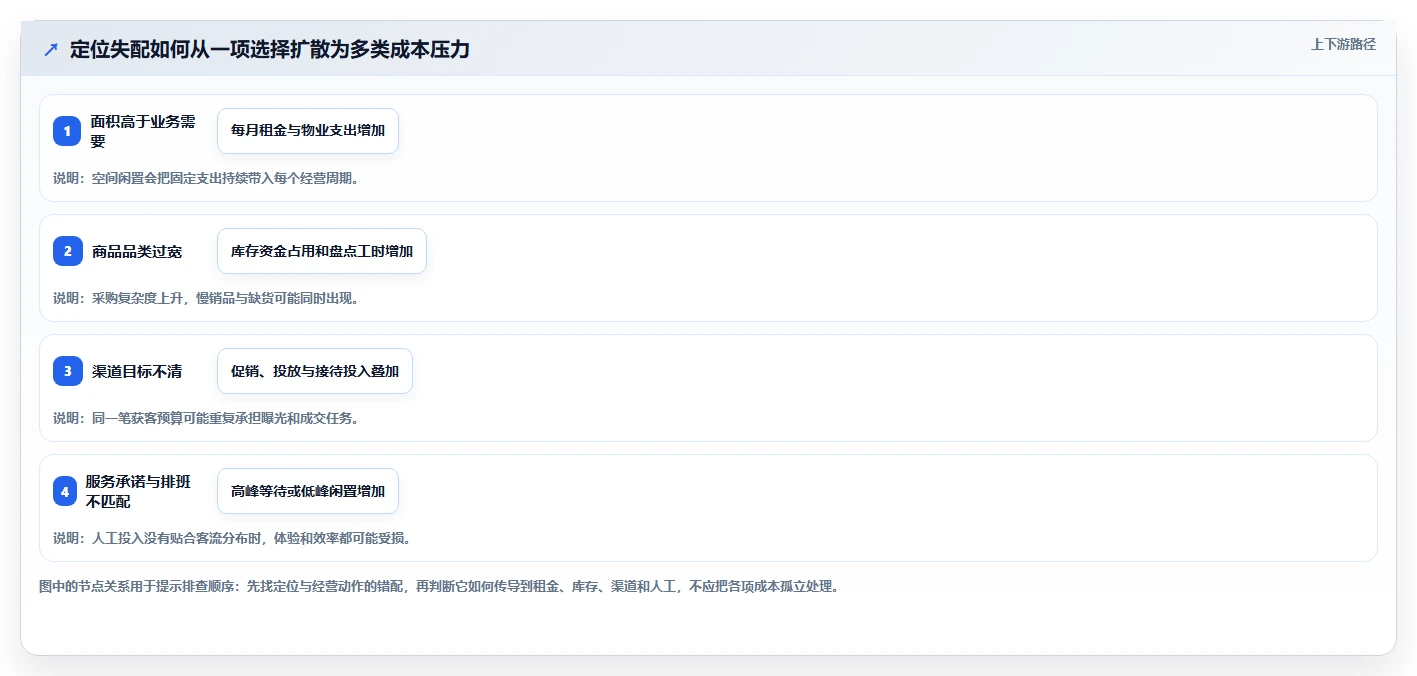Select the 库存资金占用和盘点工时增加 node
This screenshot has height=676, width=1417.
[x=322, y=251]
